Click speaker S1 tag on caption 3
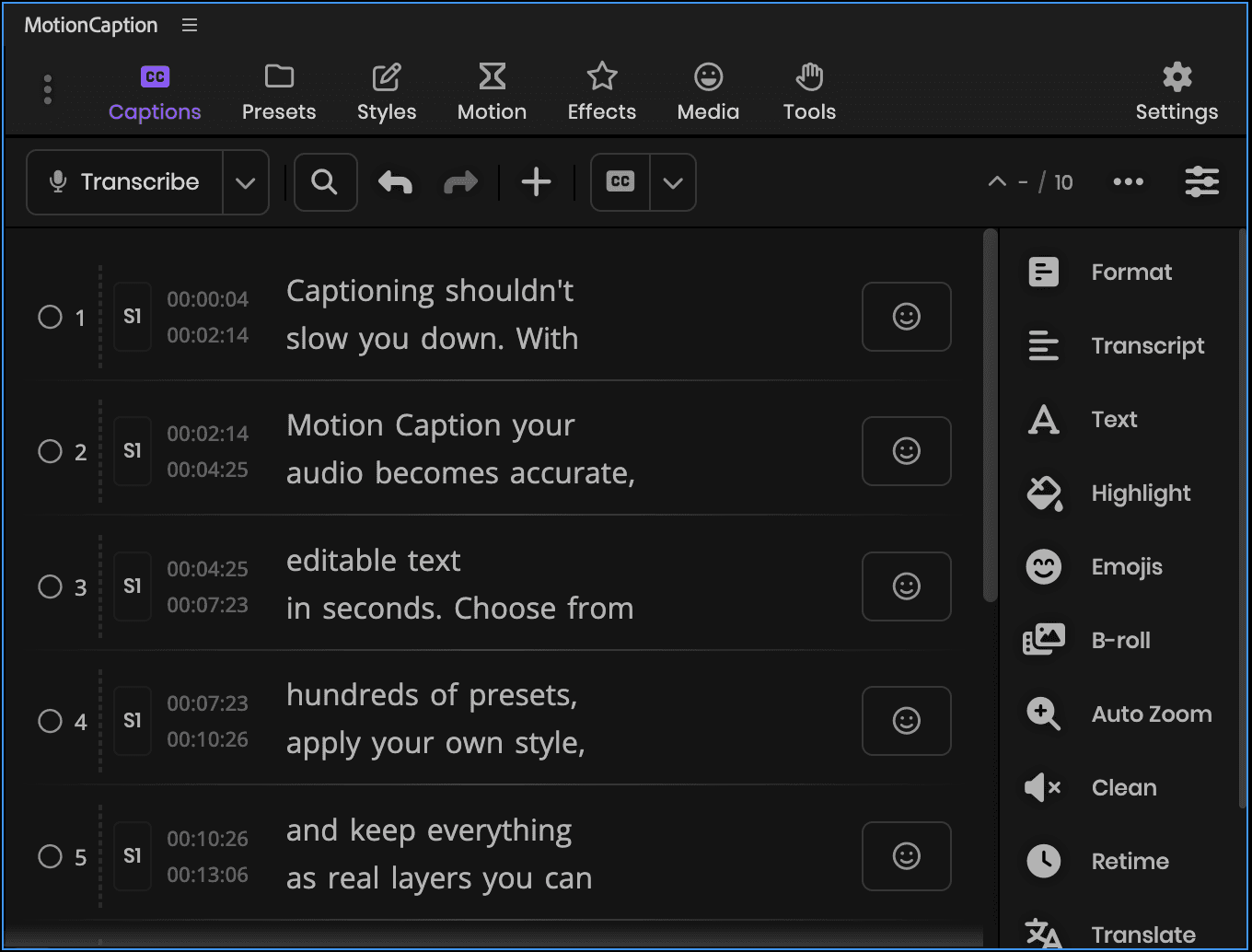1252x952 pixels. click(x=133, y=586)
